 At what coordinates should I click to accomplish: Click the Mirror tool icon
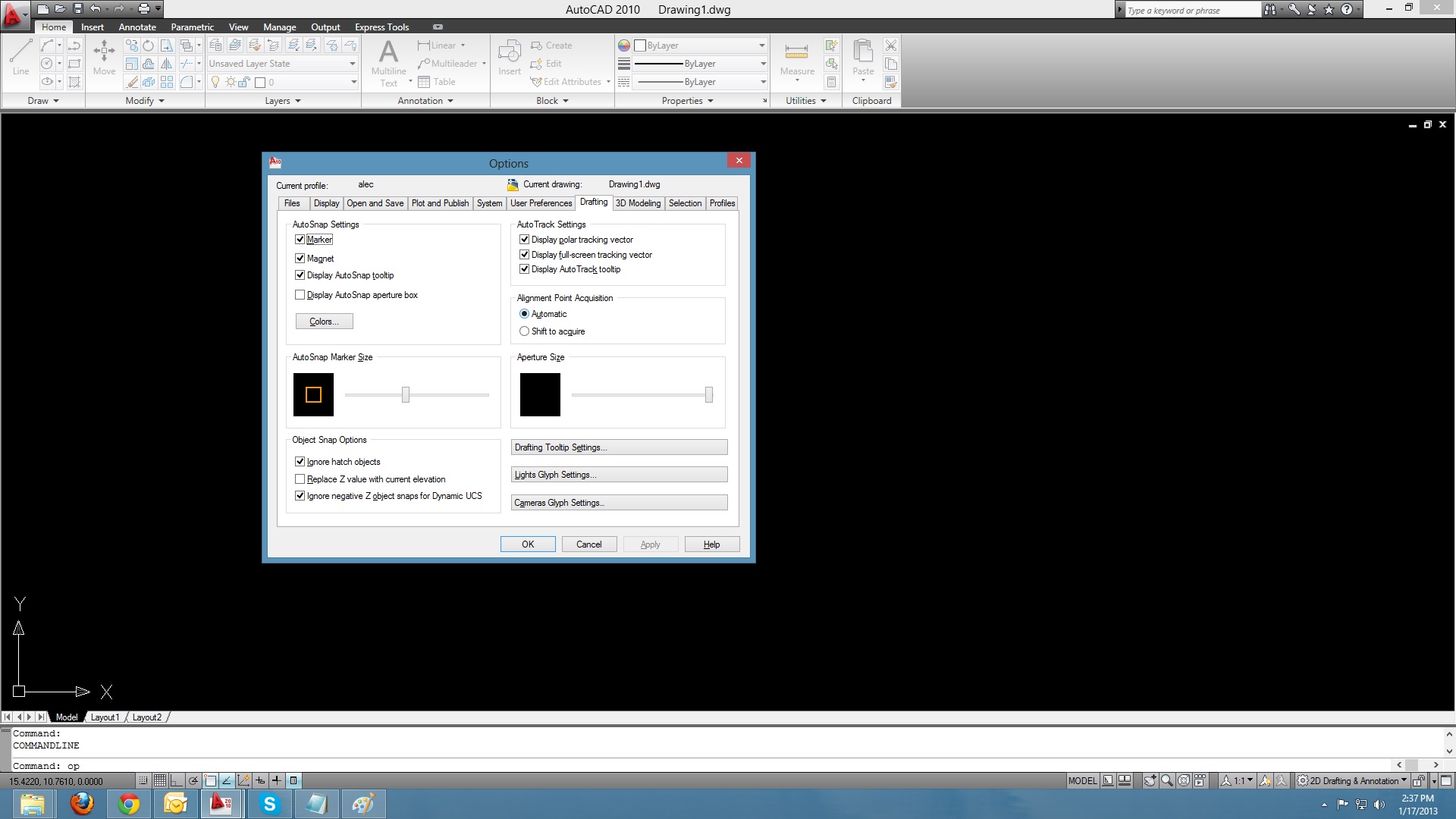point(167,64)
